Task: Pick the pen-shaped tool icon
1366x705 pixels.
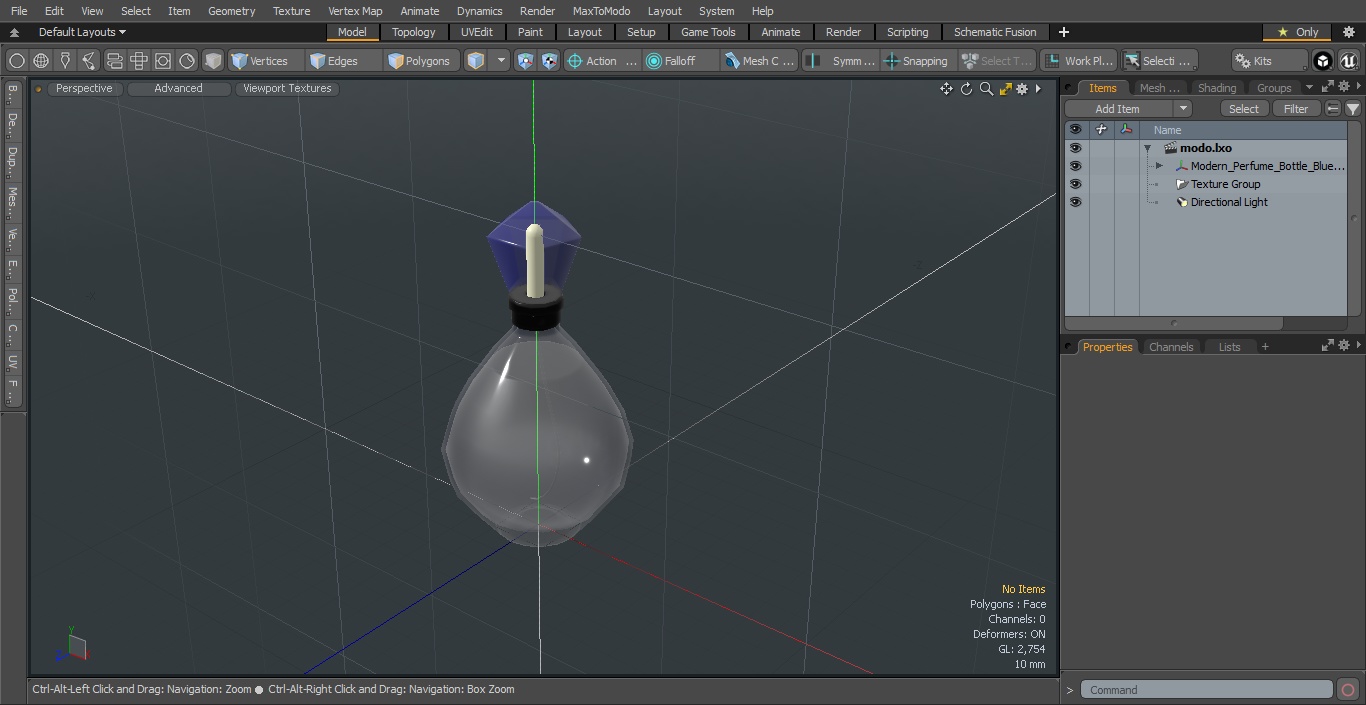Action: pos(65,61)
